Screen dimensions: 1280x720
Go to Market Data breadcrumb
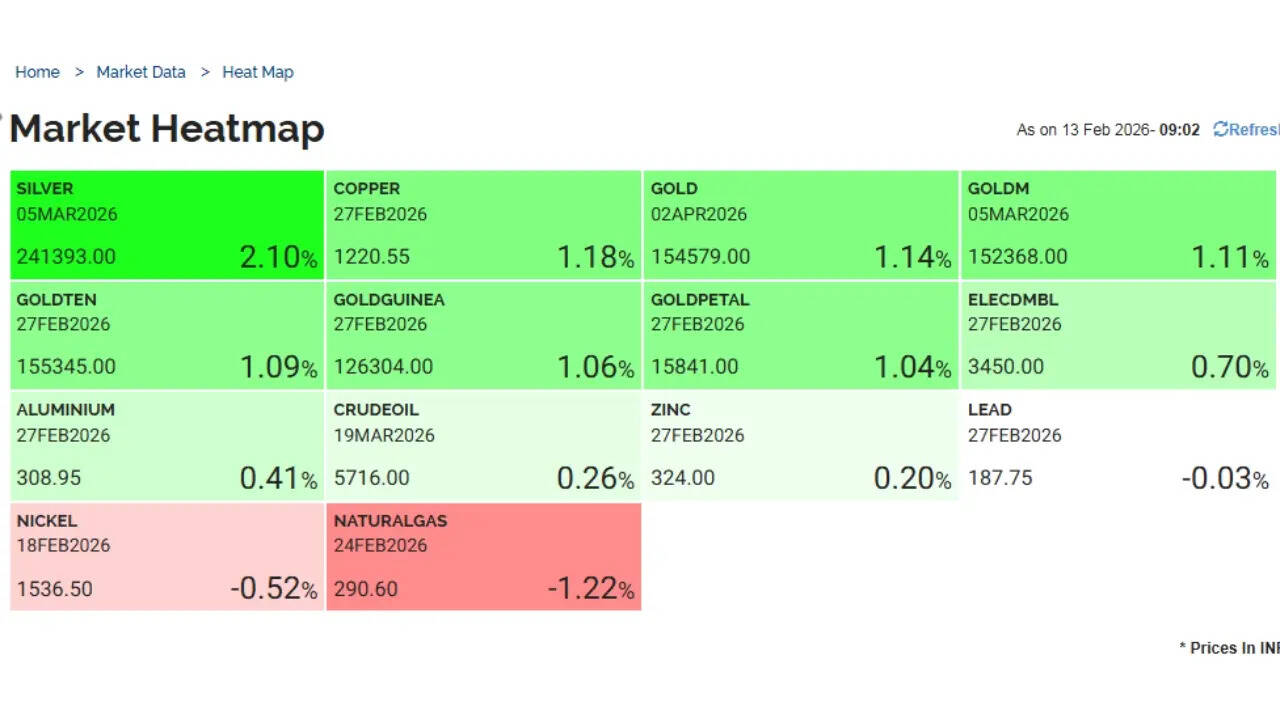point(141,72)
